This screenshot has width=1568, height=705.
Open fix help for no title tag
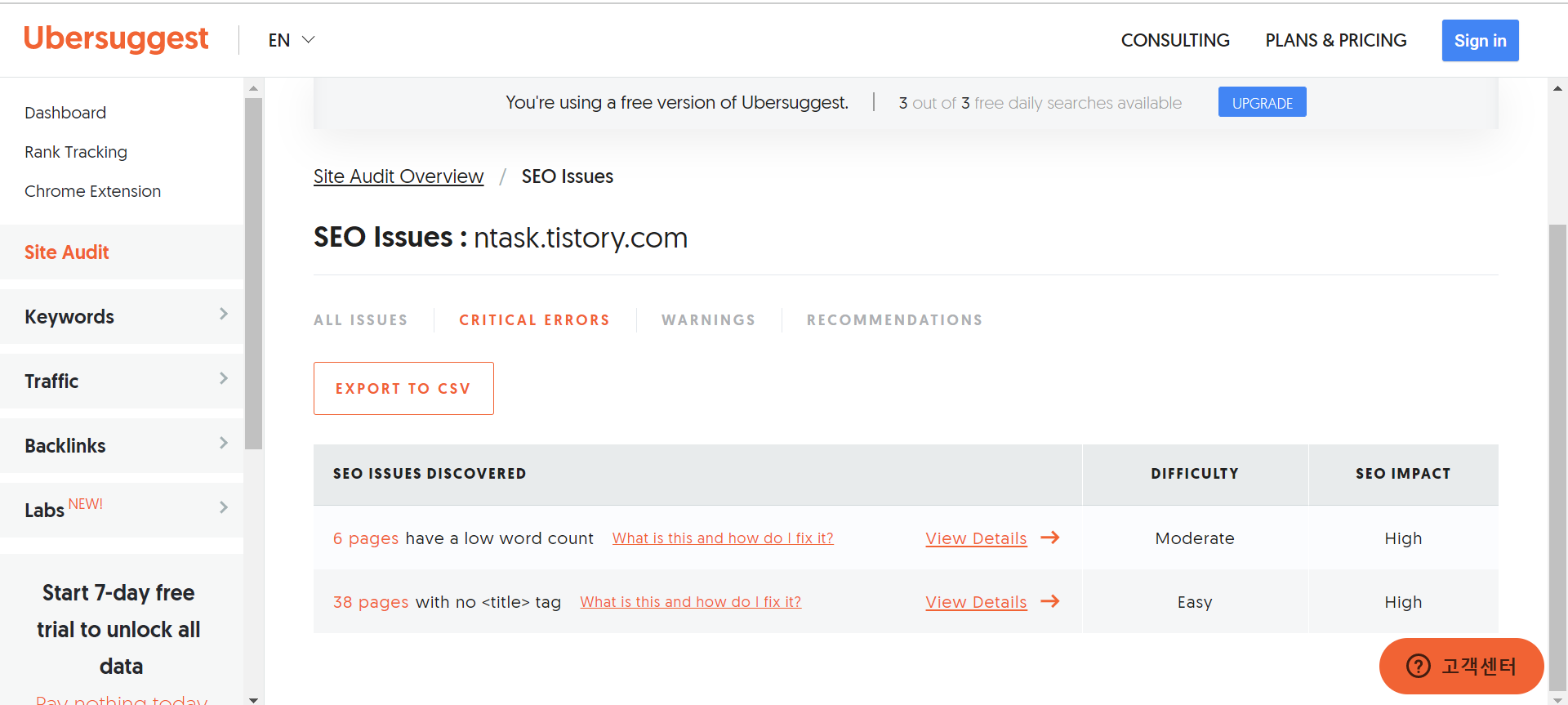click(690, 602)
